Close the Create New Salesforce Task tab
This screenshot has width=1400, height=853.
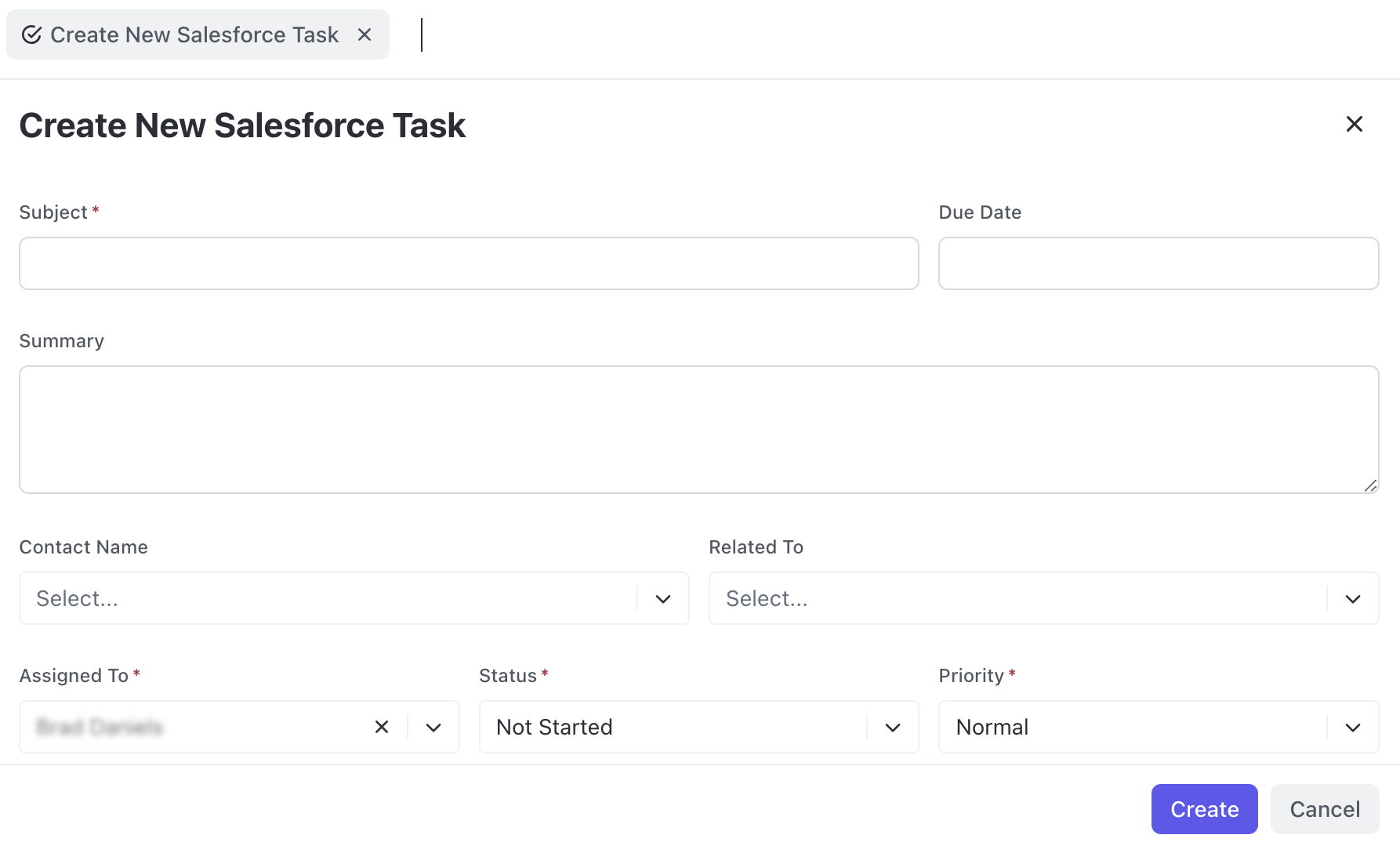[x=365, y=34]
